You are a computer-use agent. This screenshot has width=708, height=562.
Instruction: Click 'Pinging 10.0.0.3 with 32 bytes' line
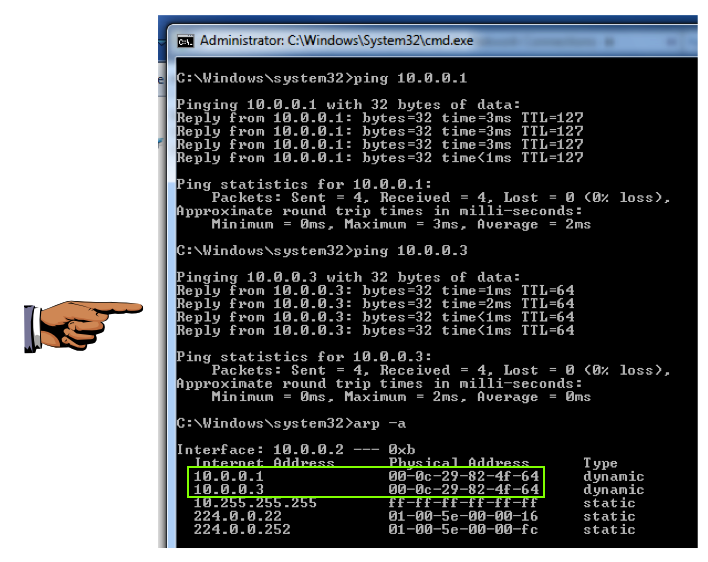(x=348, y=277)
